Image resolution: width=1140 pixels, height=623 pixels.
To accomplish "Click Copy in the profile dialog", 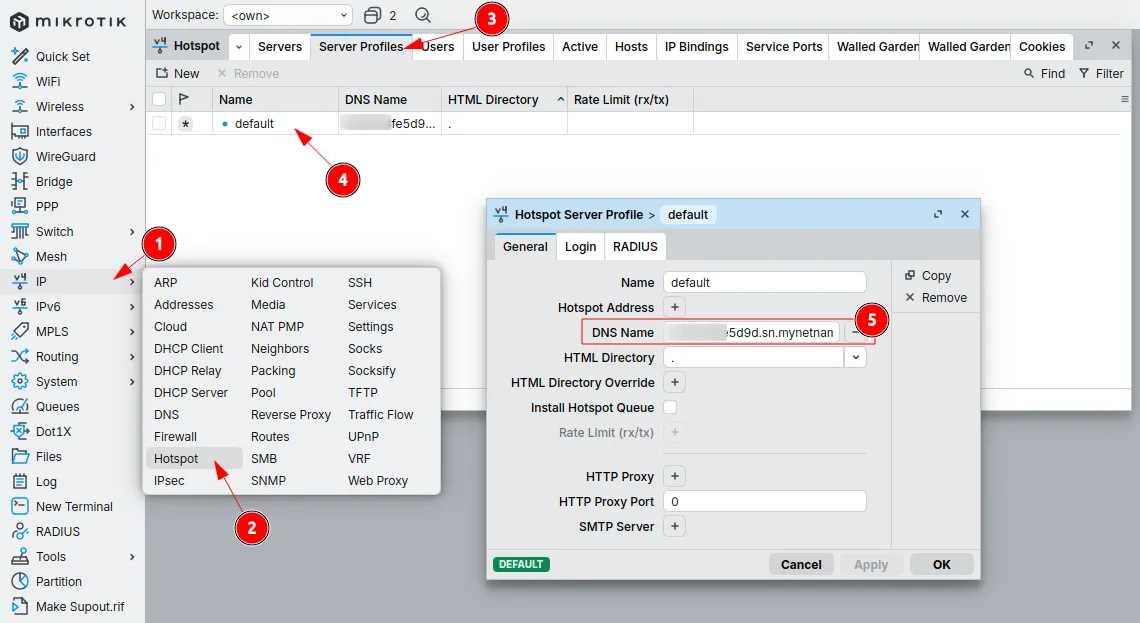I will pyautogui.click(x=928, y=276).
